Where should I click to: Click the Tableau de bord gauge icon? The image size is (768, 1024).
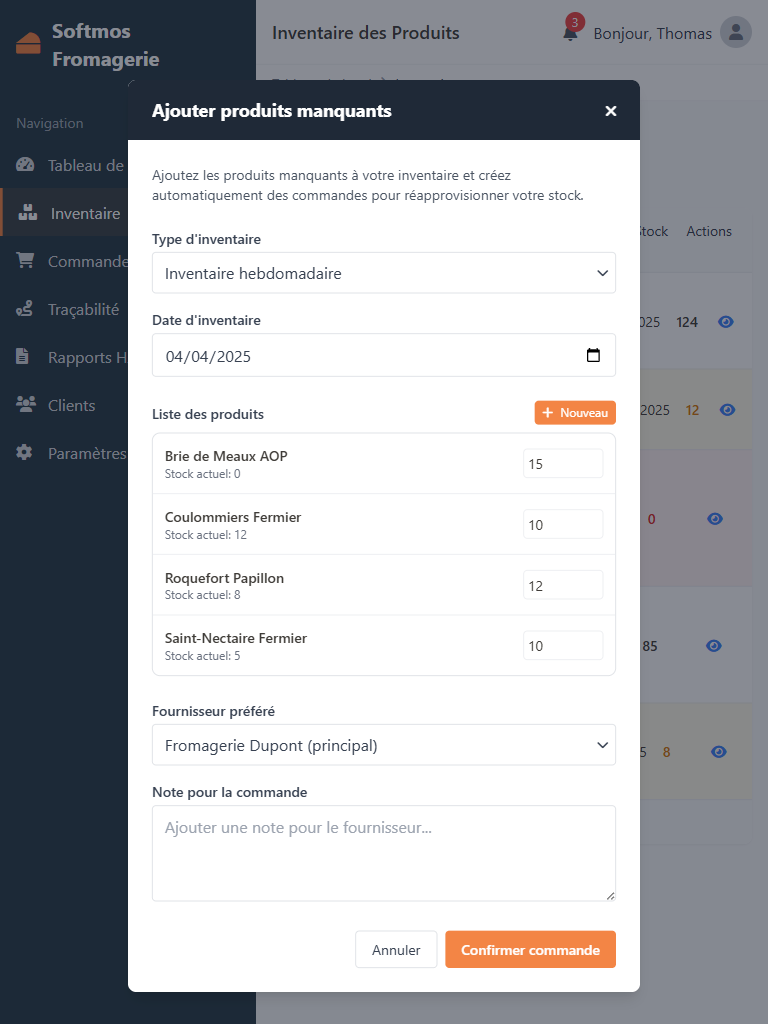point(25,165)
